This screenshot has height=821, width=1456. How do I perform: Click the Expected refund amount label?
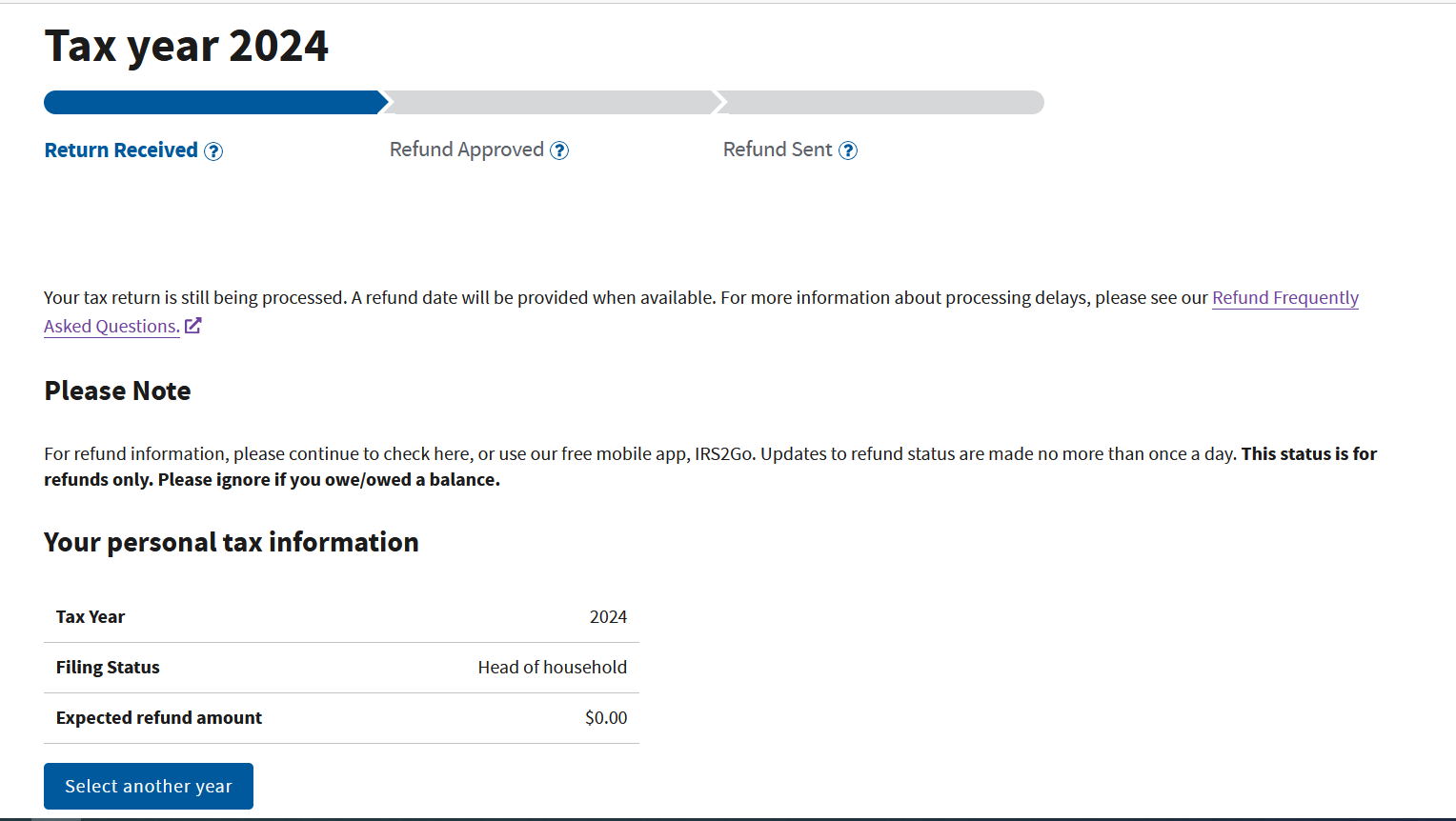click(x=158, y=718)
